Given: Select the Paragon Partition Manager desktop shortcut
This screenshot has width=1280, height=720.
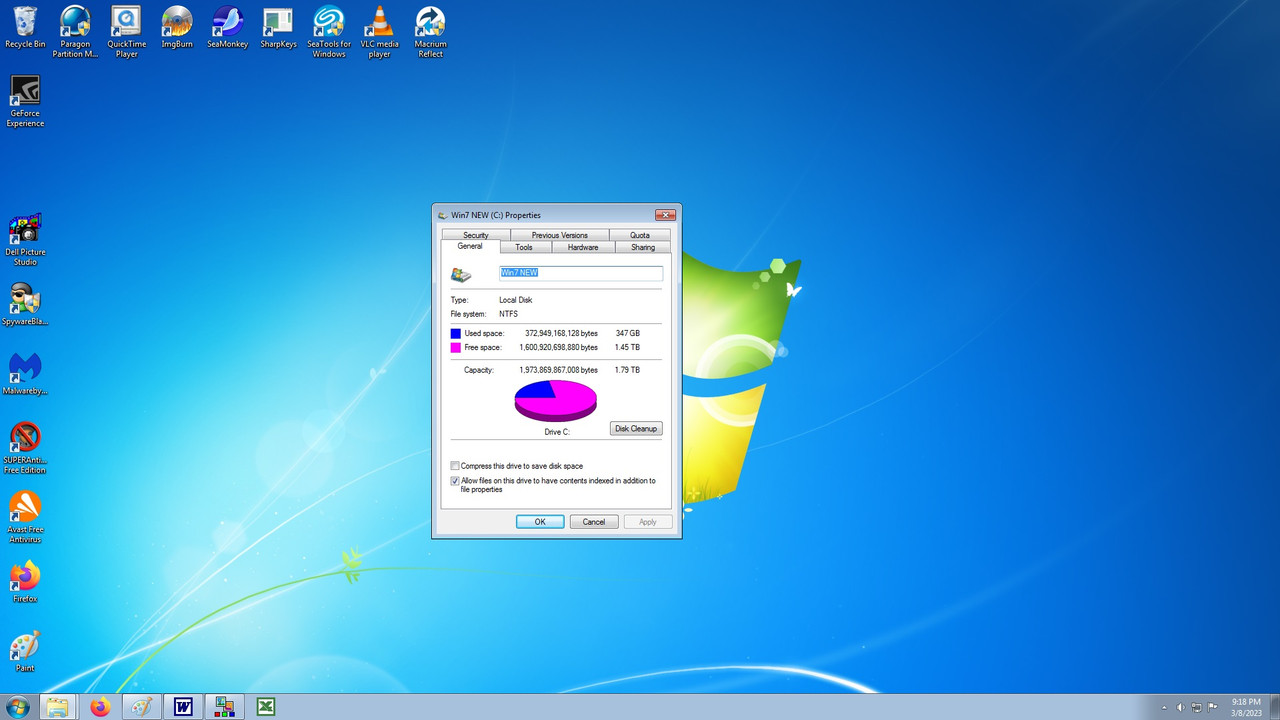Looking at the screenshot, I should click(75, 32).
